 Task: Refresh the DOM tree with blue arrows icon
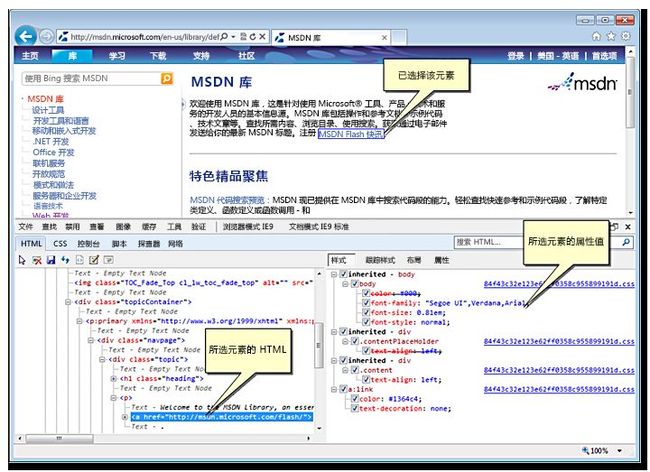coord(65,260)
